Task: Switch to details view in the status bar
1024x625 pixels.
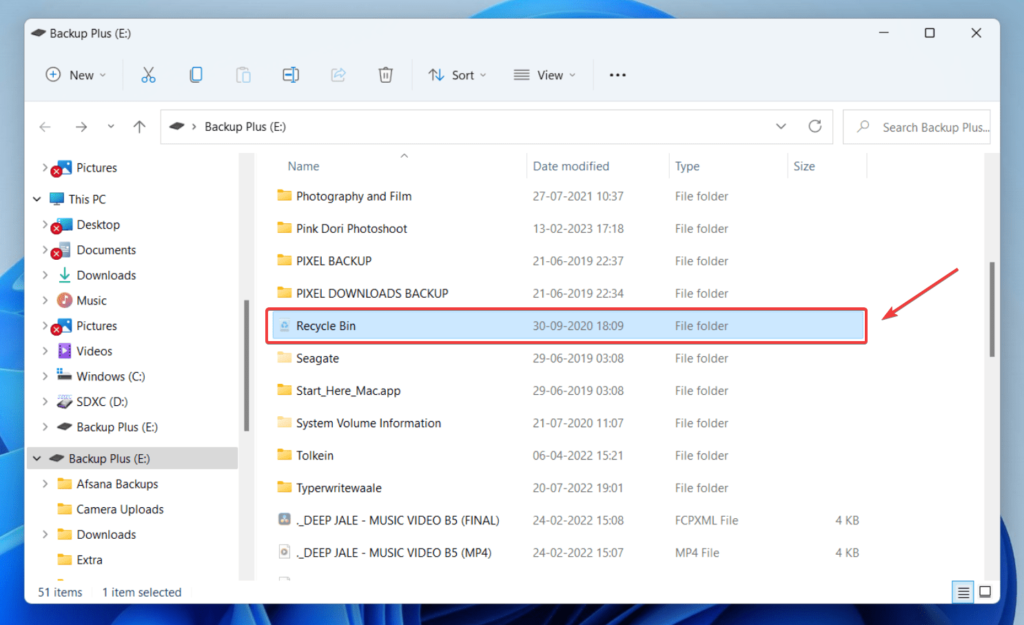Action: tap(962, 592)
